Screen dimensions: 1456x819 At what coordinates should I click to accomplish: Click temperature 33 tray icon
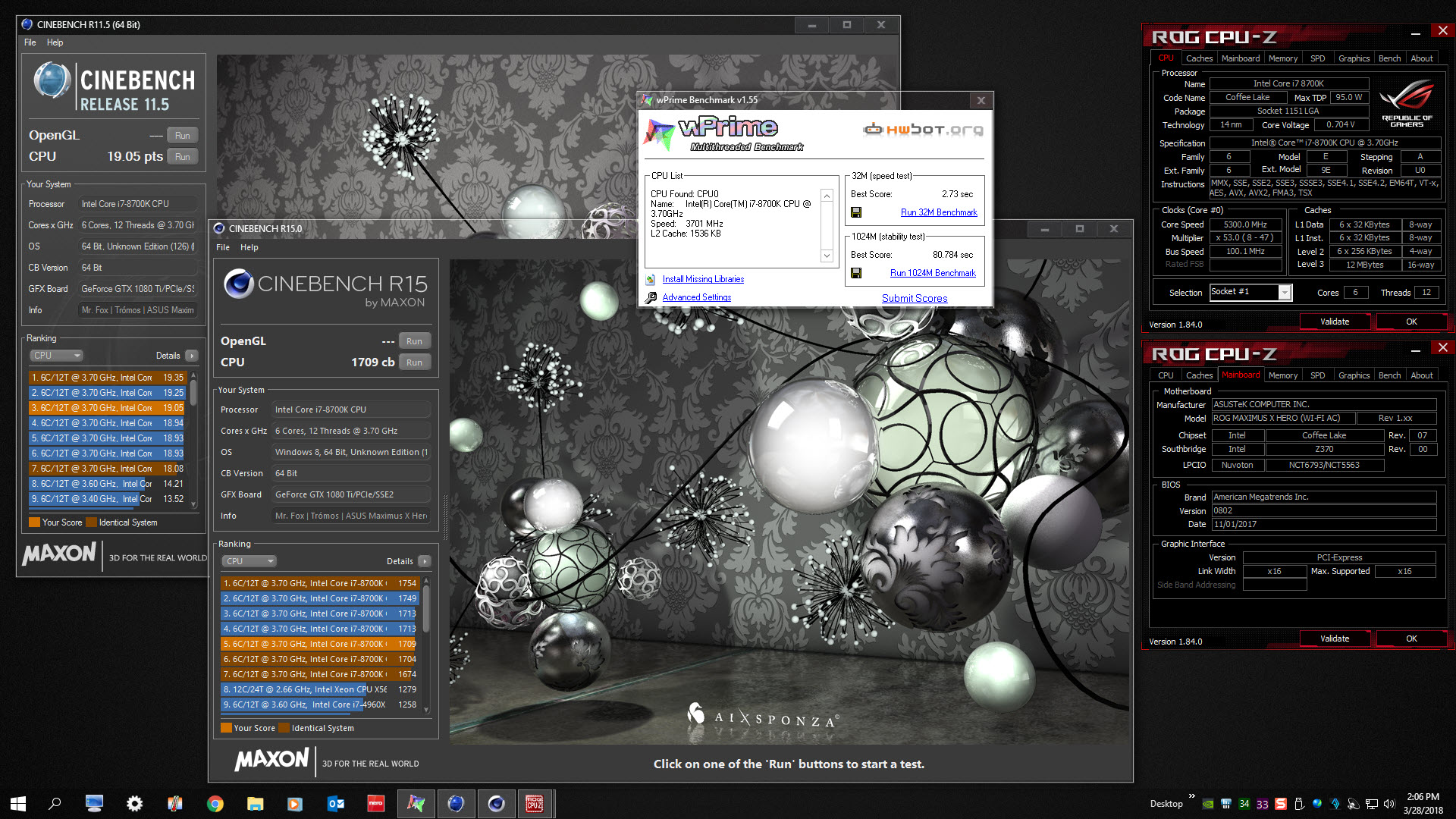(x=1263, y=804)
